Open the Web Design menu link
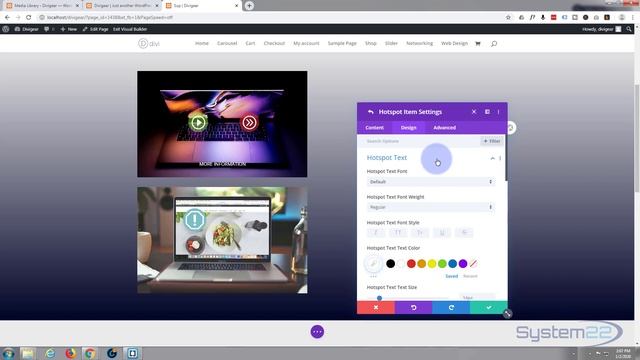Screen dimensions: 640x360 click(454, 43)
